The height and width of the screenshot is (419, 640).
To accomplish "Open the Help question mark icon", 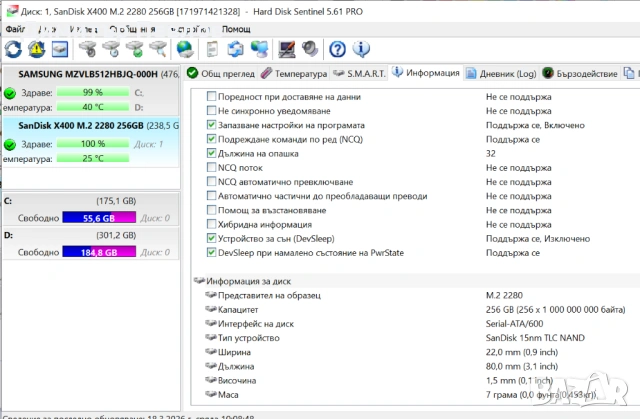I will click(337, 49).
